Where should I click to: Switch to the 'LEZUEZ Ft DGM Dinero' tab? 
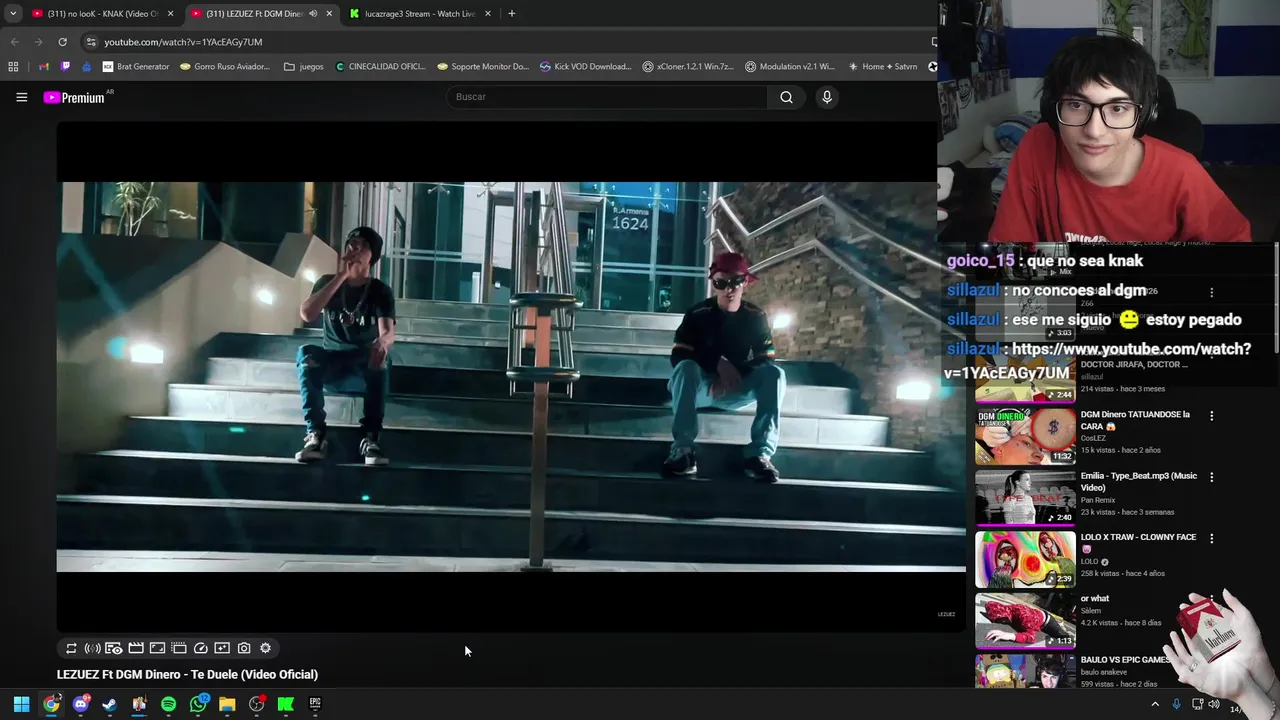[262, 14]
